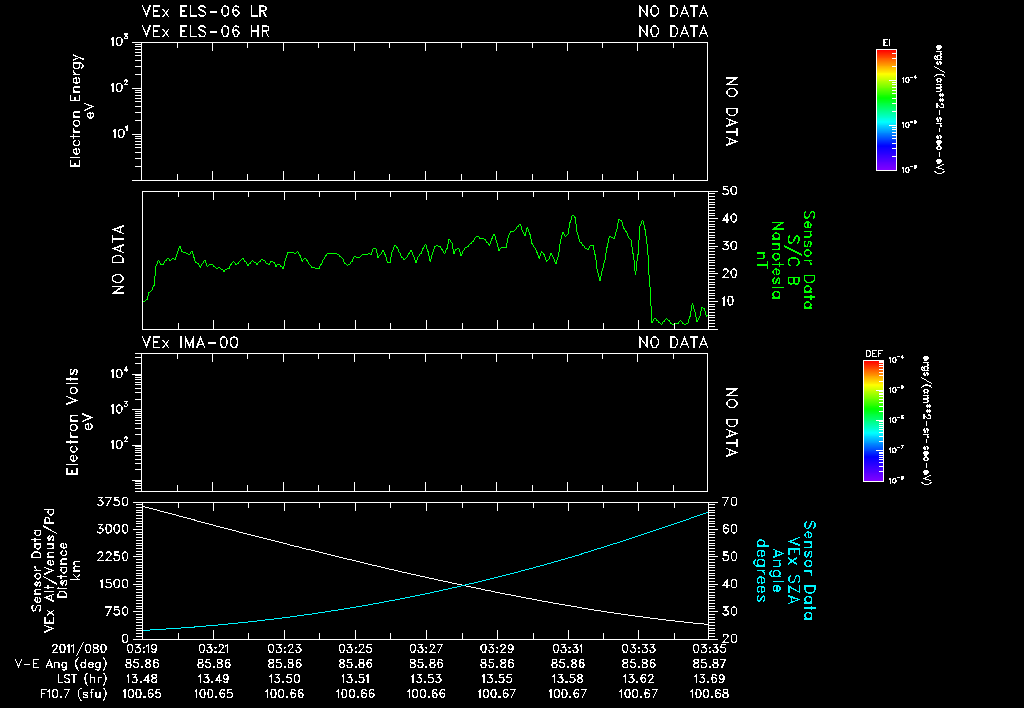Click the 03:29 time tick label
Viewport: 1024px width, 708px height.
click(x=496, y=649)
